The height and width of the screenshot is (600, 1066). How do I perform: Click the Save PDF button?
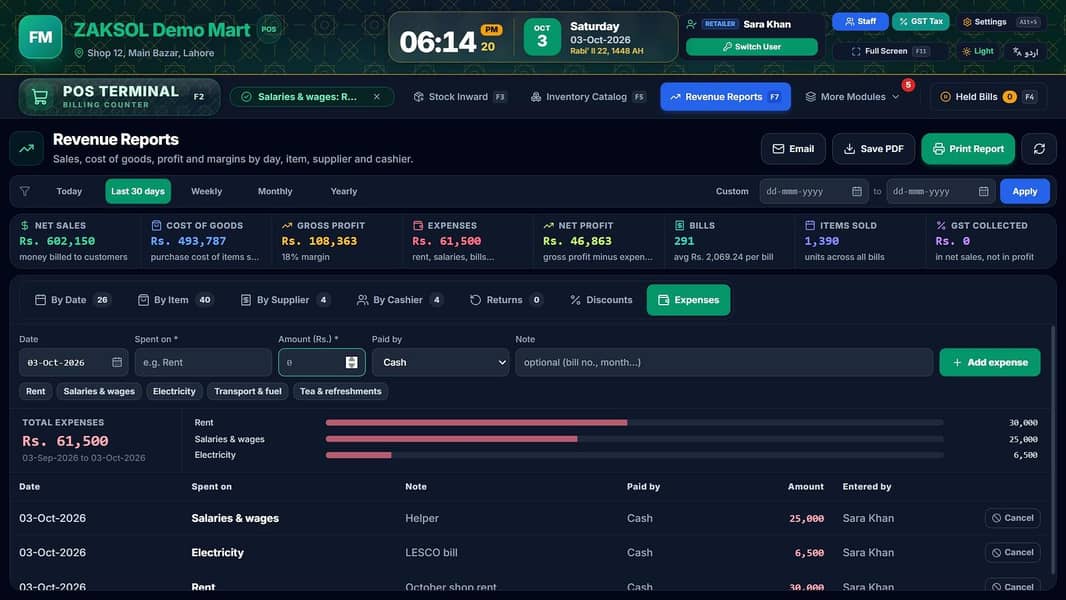click(874, 149)
